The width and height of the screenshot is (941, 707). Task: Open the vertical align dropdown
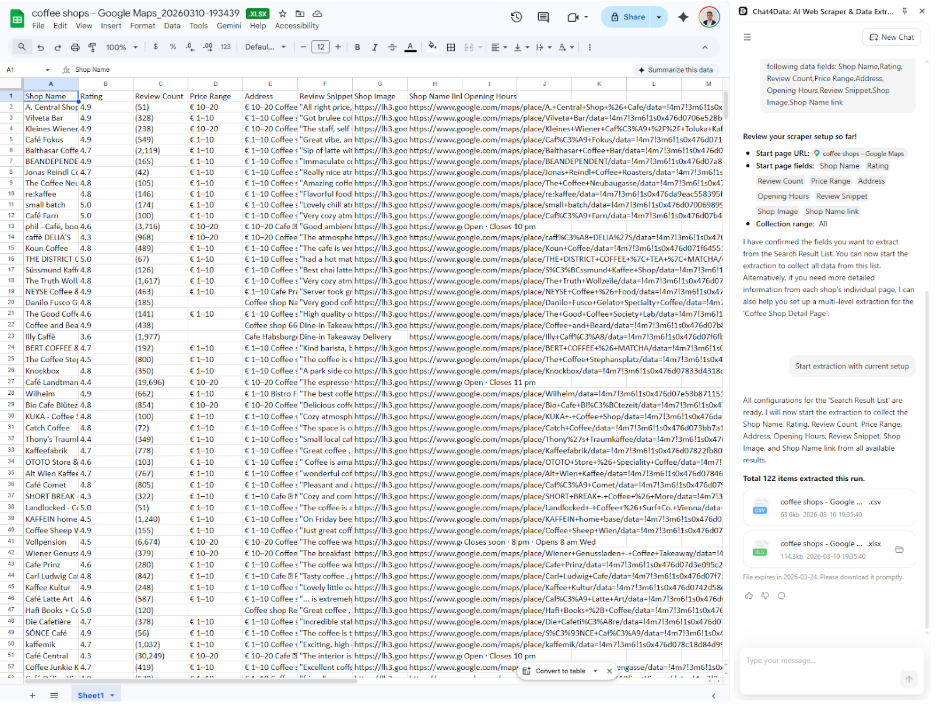[520, 47]
